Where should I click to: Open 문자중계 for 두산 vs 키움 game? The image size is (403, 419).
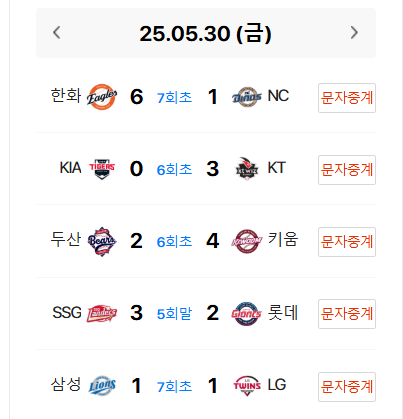coord(347,242)
